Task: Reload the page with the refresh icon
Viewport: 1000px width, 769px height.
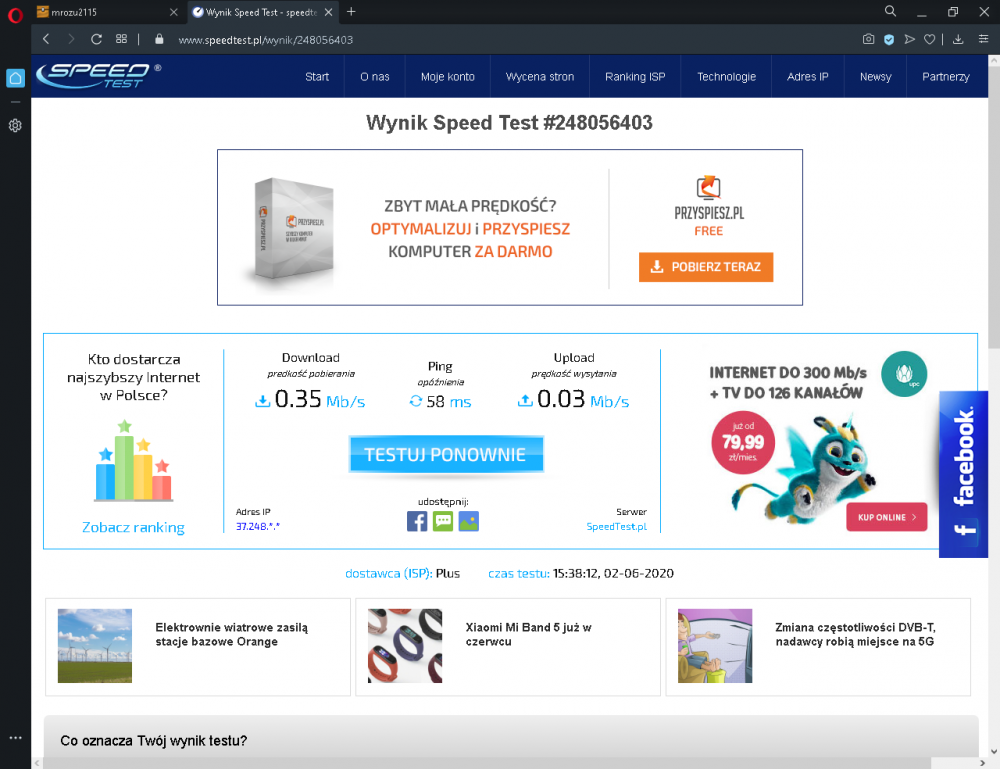Action: 96,39
